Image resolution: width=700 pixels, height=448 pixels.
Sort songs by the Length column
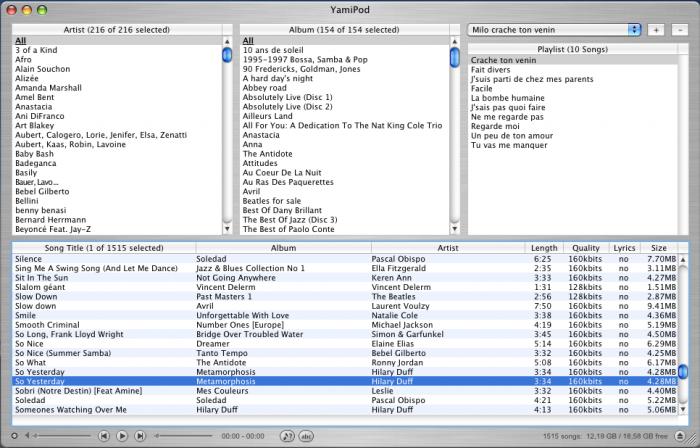coord(544,247)
